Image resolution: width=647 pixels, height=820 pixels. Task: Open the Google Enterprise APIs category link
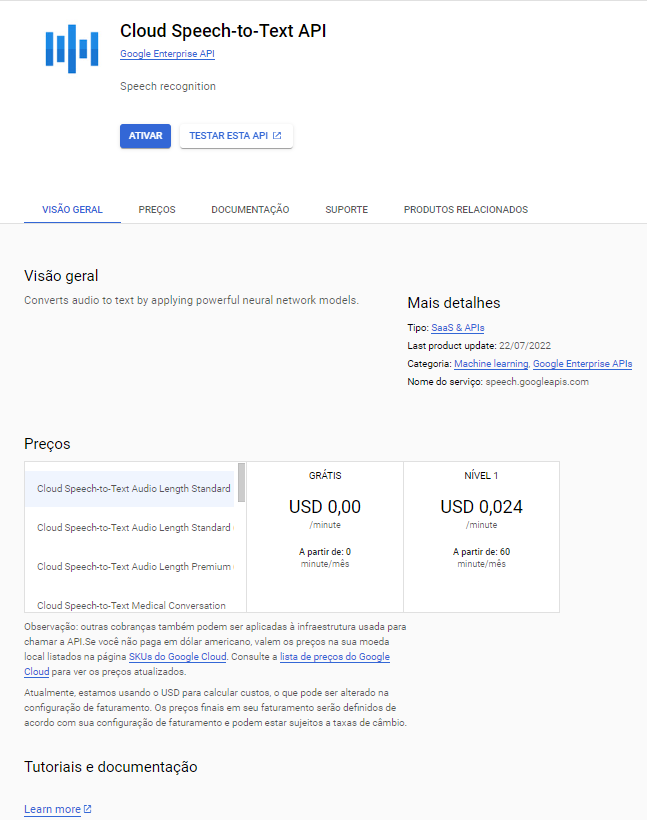pyautogui.click(x=582, y=364)
